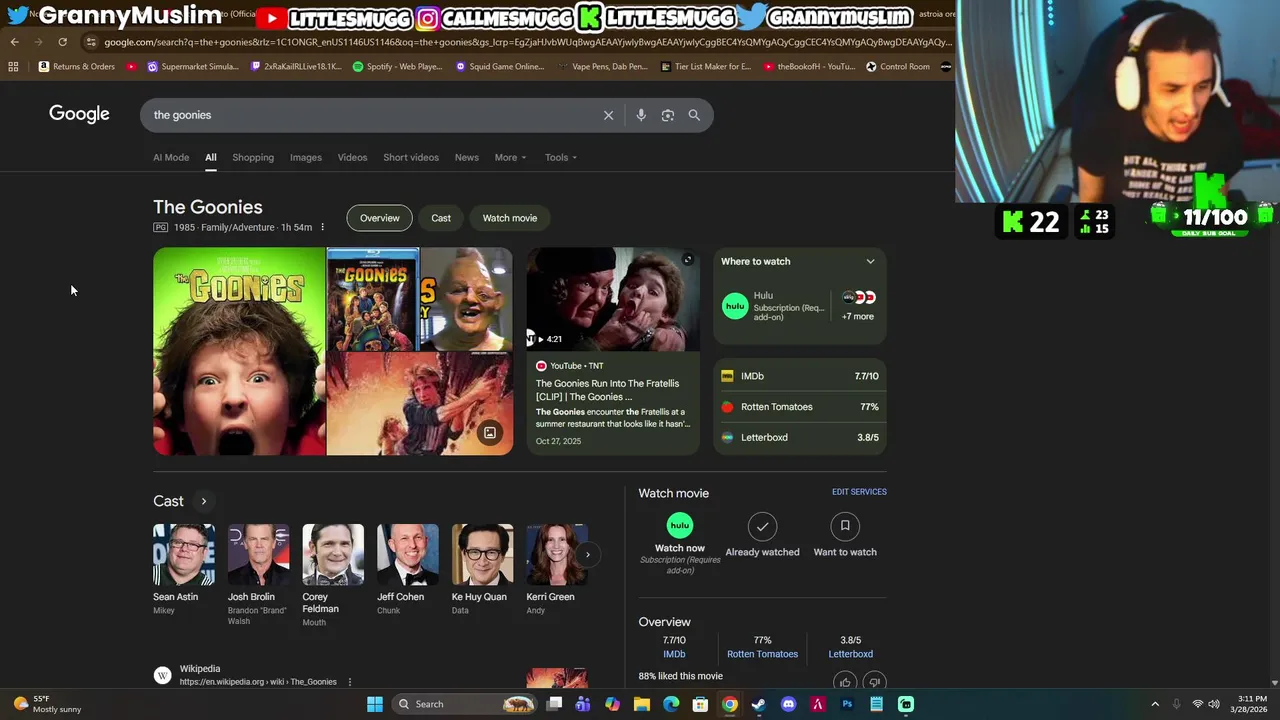
Task: Switch to Shopping search tab
Action: click(253, 157)
